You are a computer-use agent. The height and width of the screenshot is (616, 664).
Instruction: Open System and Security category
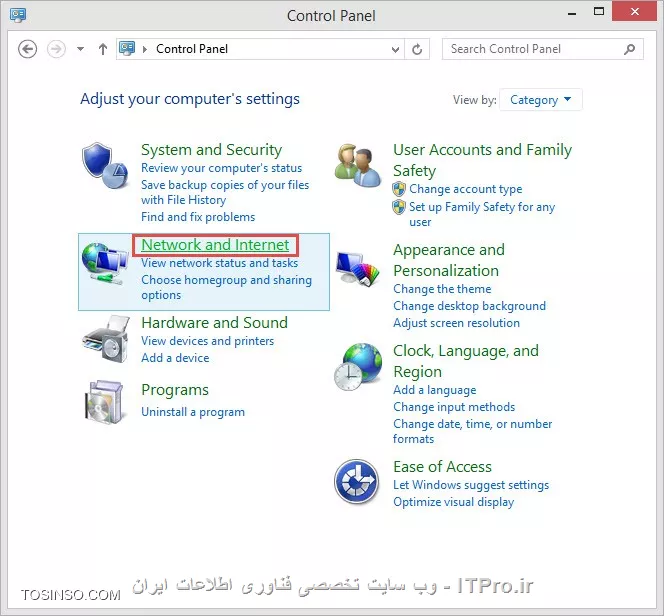211,149
